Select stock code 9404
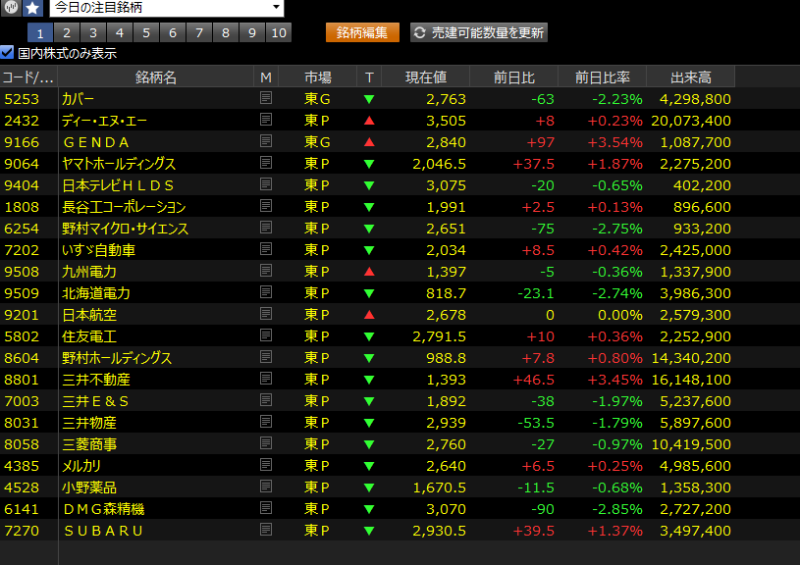The height and width of the screenshot is (565, 800). click(x=21, y=185)
